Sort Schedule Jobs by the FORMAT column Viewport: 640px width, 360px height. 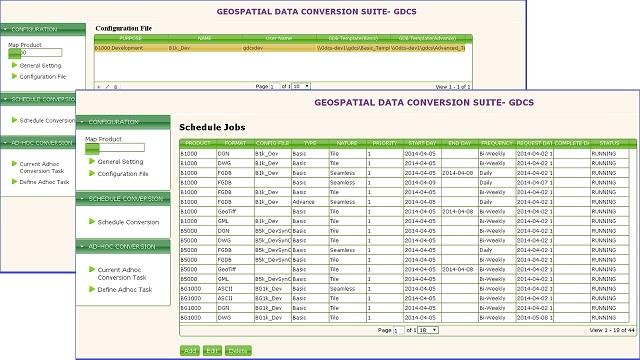coord(235,143)
